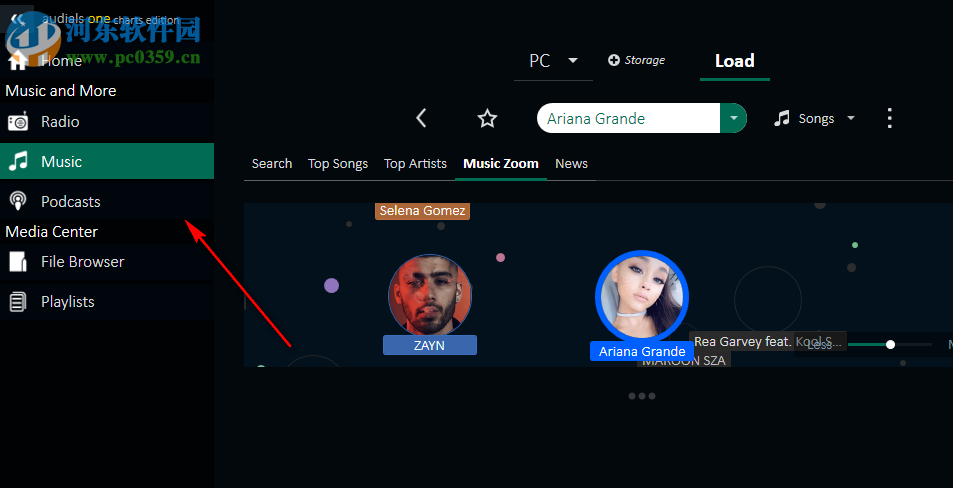Click the ZAYN name label
The height and width of the screenshot is (488, 953).
pos(430,345)
